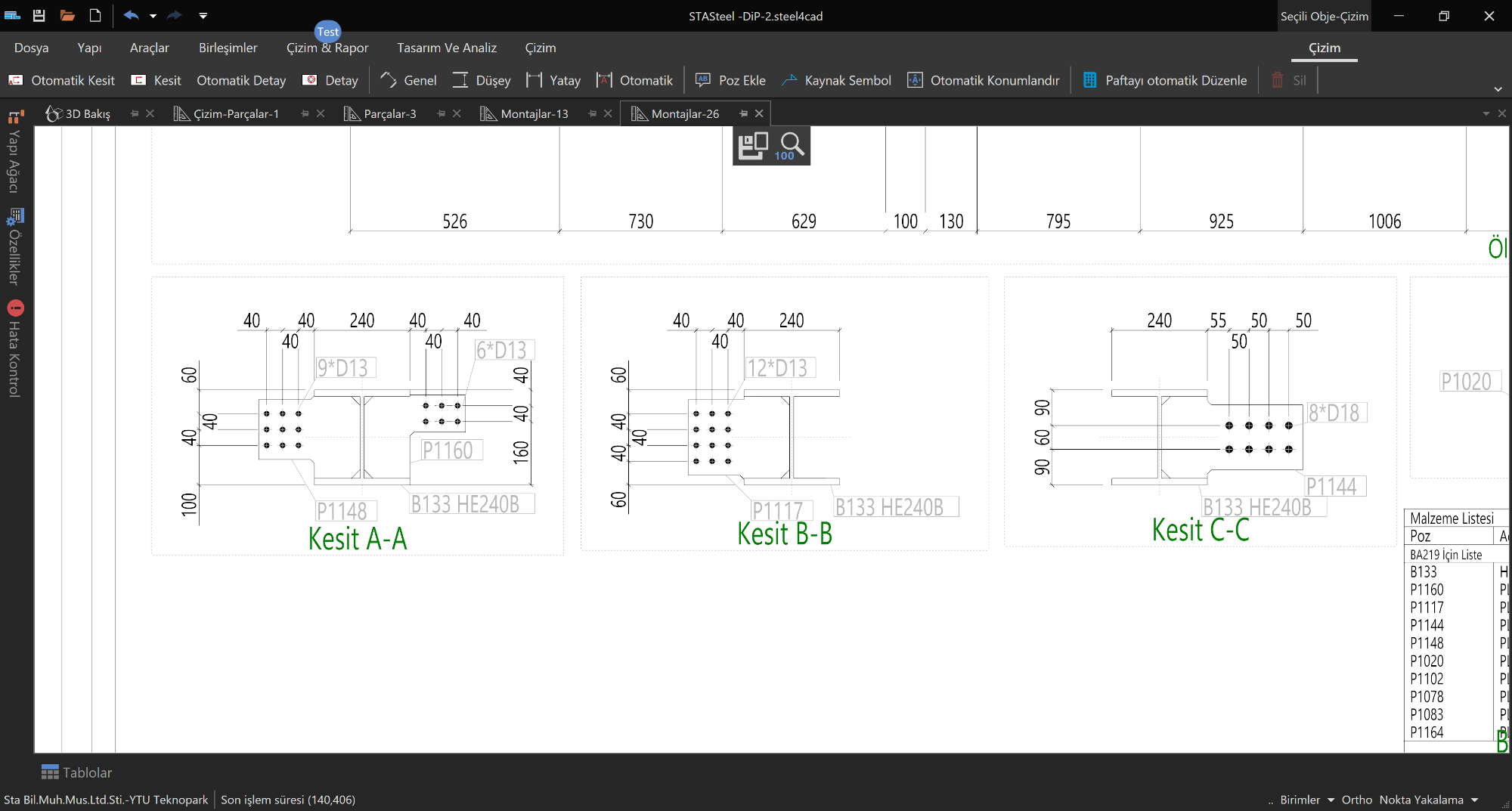
Task: Switch to the Montajlar-13 tab
Action: [x=534, y=113]
